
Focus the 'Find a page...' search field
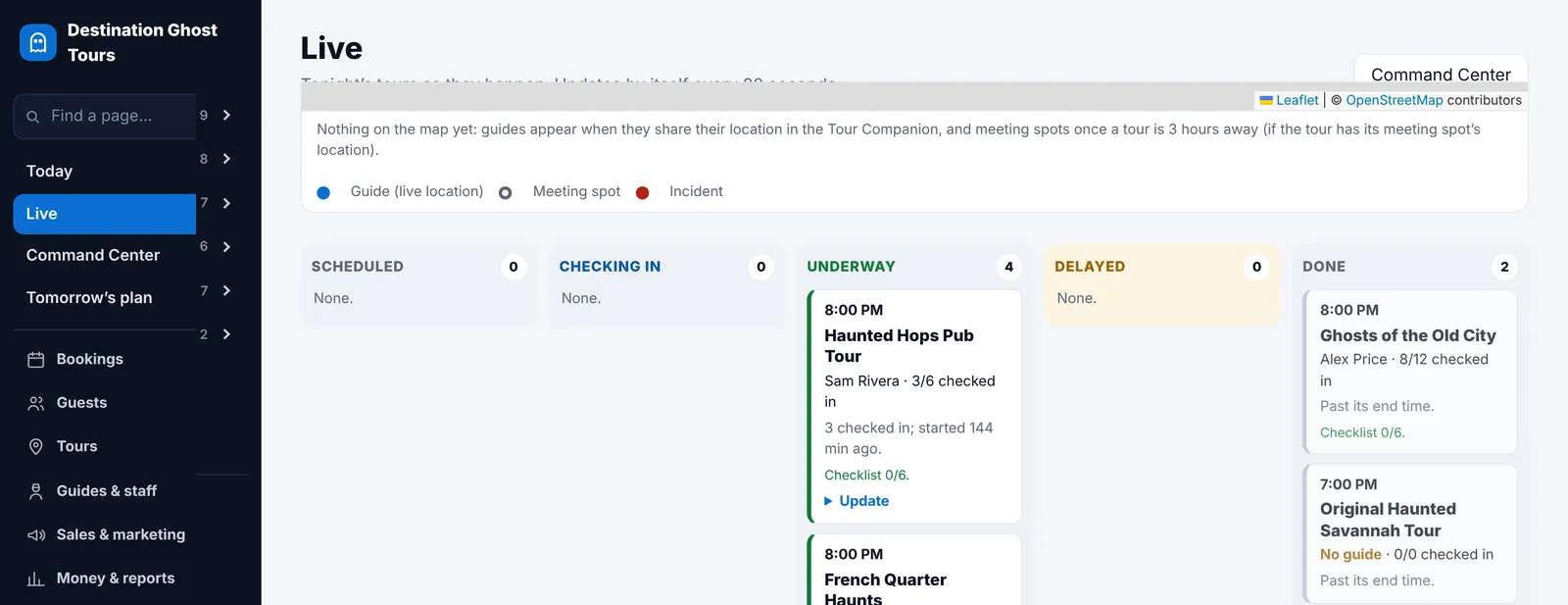pyautogui.click(x=105, y=117)
